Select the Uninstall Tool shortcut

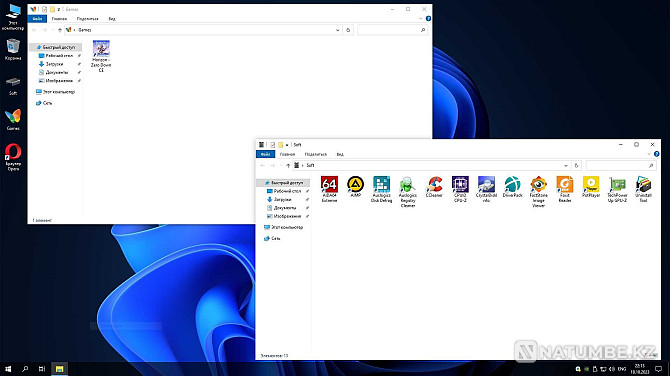click(644, 189)
